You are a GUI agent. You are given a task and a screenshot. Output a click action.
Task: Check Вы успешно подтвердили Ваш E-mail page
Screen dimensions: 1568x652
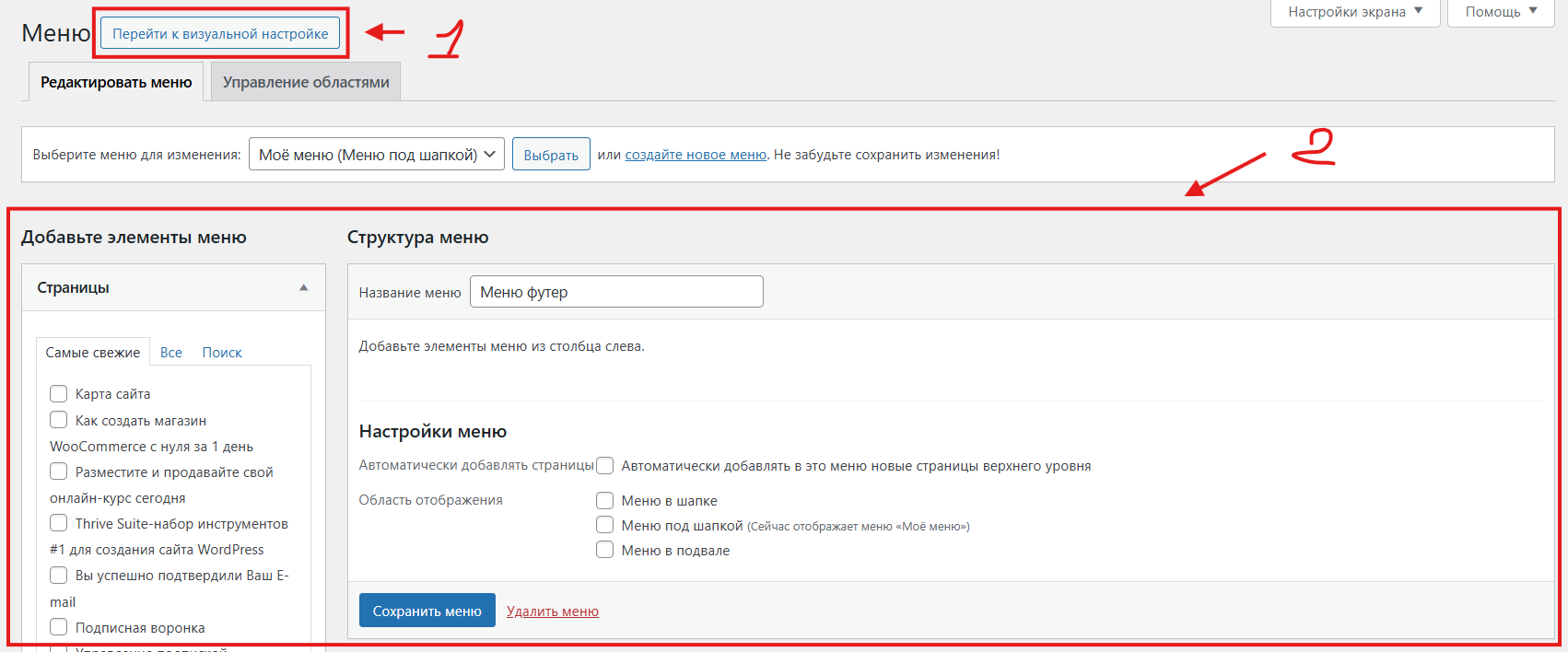[59, 576]
